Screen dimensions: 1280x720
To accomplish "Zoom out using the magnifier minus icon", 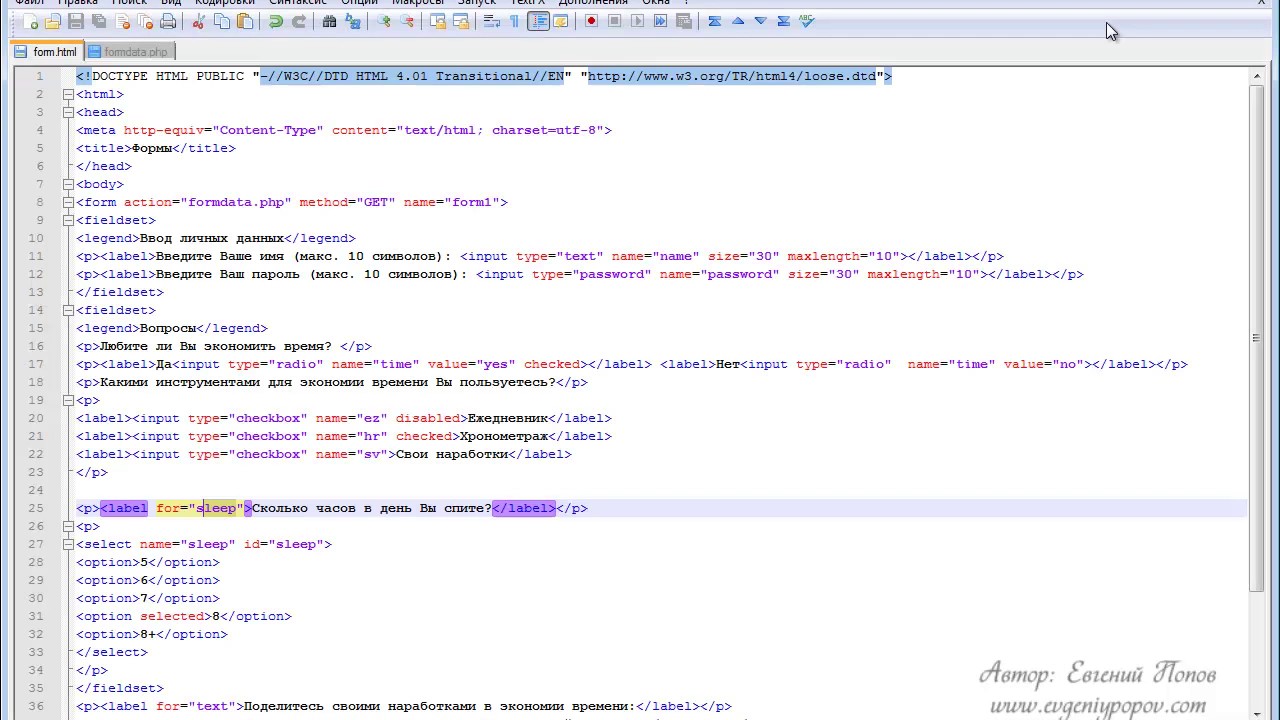I will 407,21.
